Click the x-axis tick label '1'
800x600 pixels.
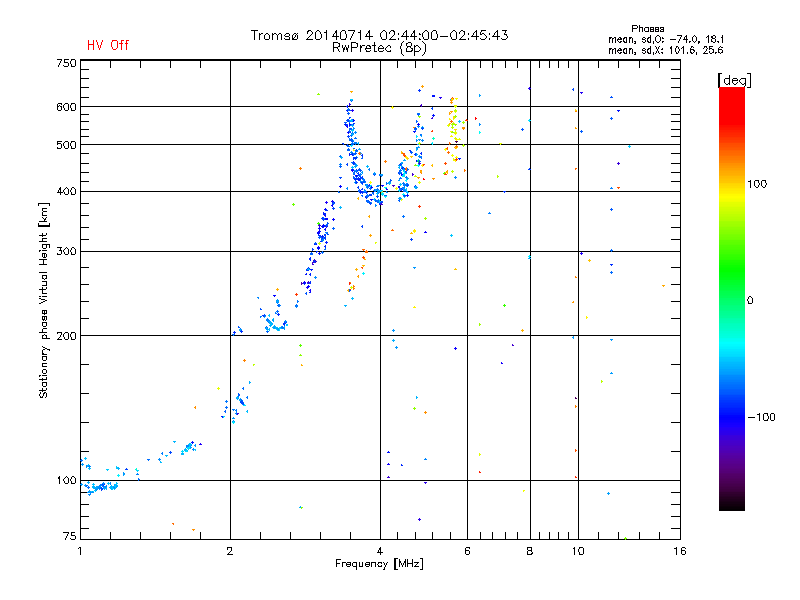click(x=80, y=551)
